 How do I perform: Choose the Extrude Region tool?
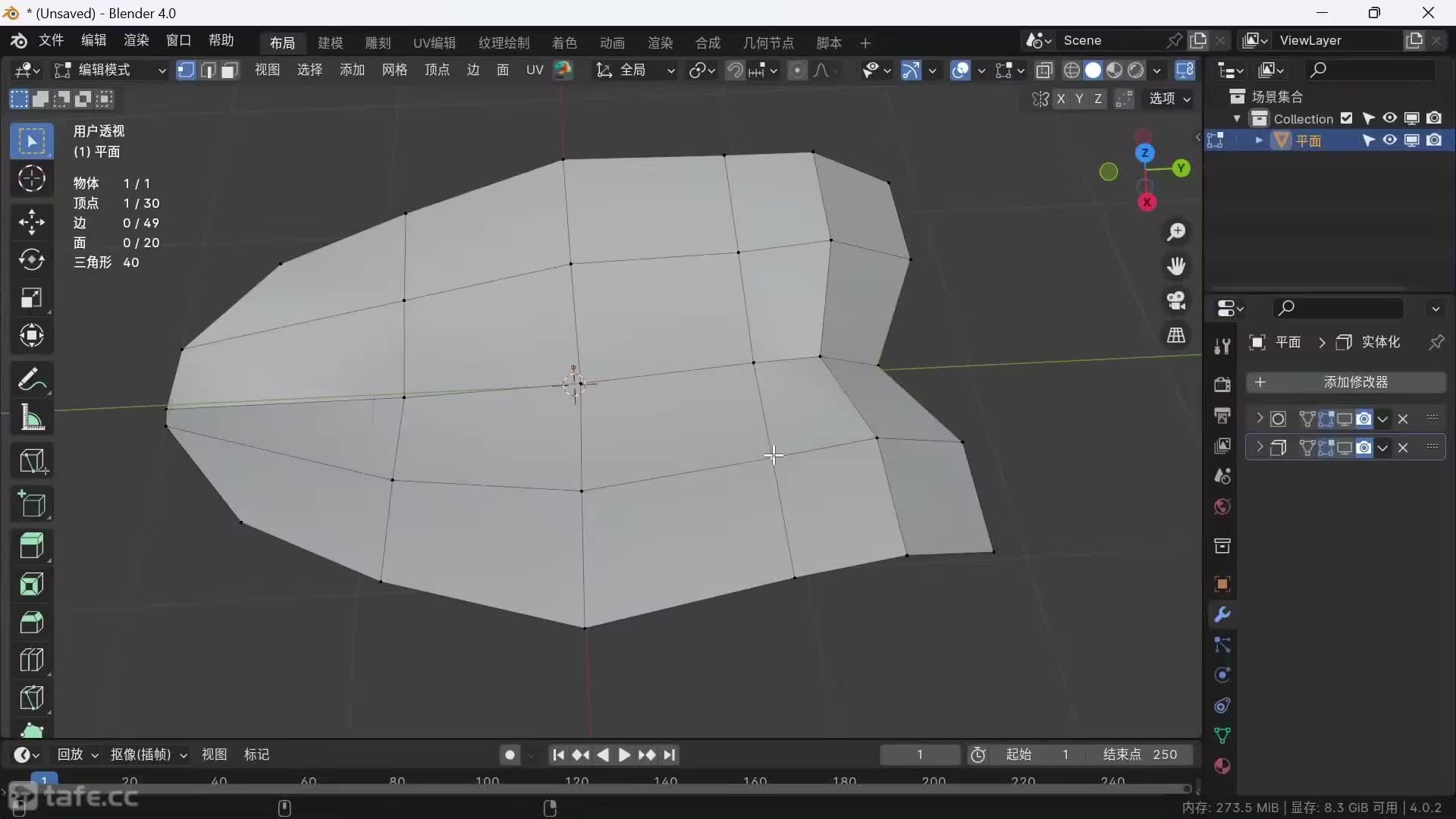[31, 546]
